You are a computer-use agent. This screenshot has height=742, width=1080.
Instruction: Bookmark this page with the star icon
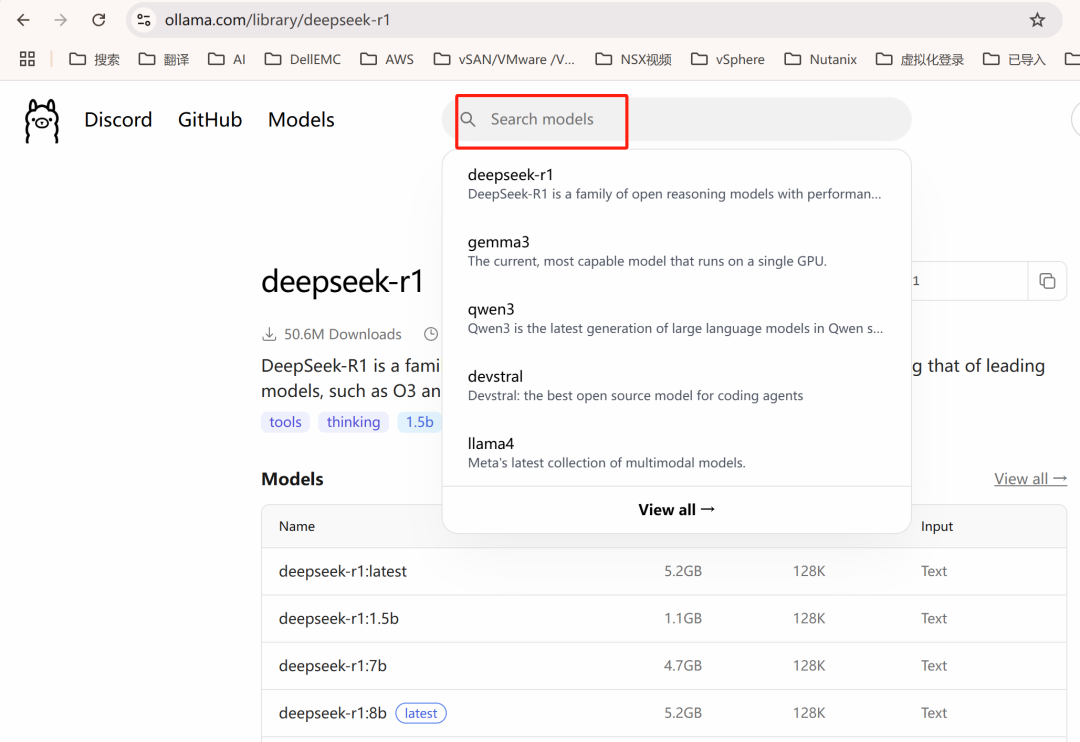1037,20
